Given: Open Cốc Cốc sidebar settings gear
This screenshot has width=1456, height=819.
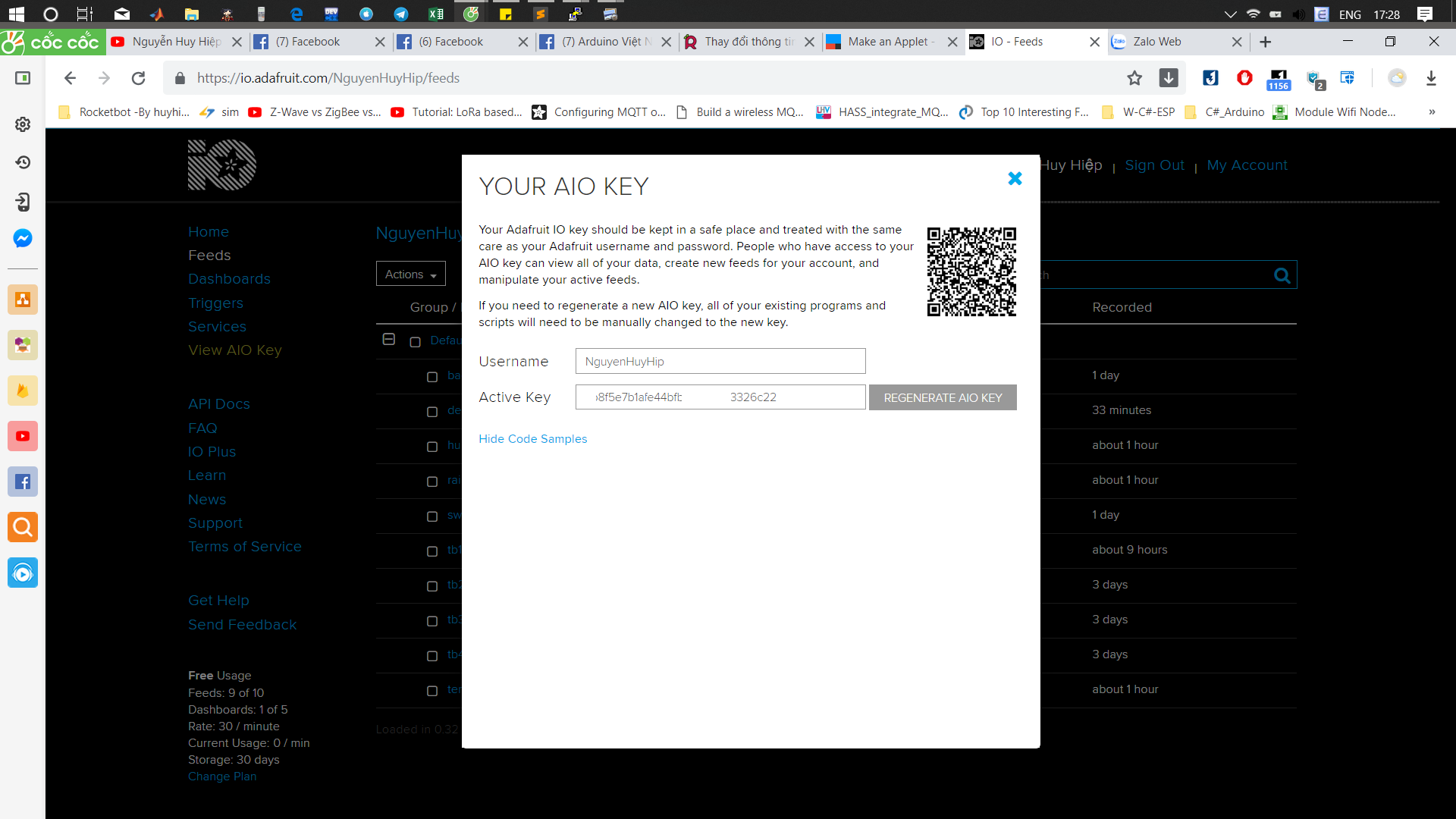Looking at the screenshot, I should coord(23,124).
